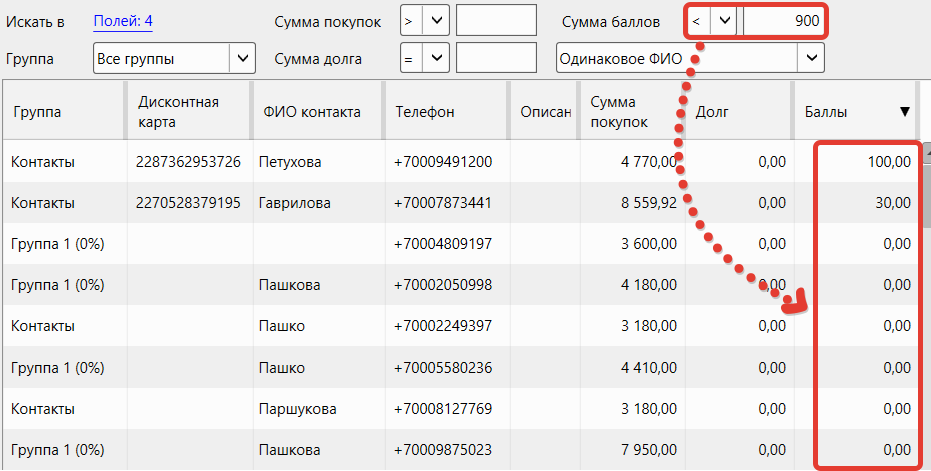This screenshot has height=471, width=931.
Task: Select the Петухова contact name cell
Action: point(319,162)
